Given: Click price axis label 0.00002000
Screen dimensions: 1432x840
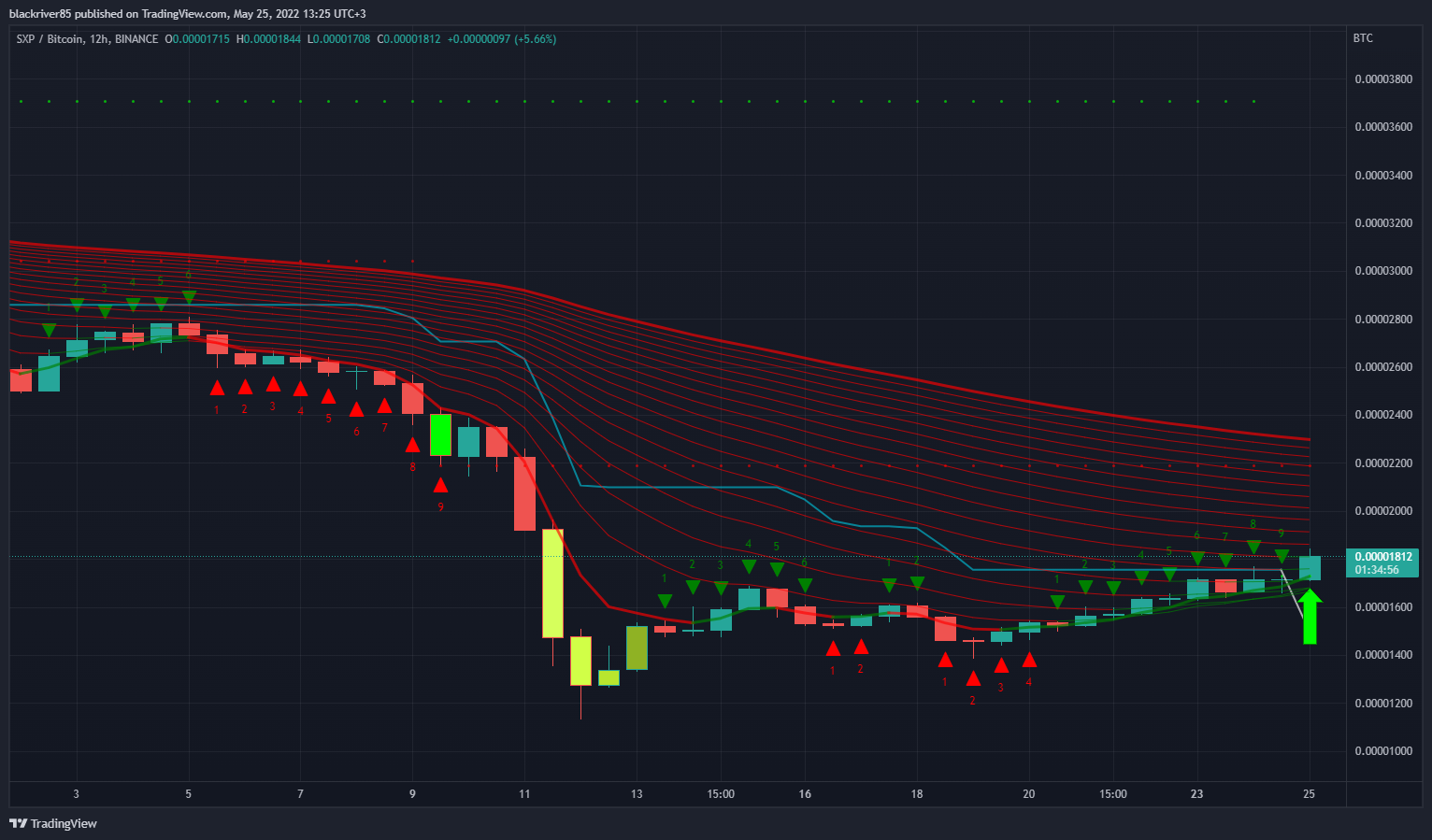Looking at the screenshot, I should click(1383, 511).
